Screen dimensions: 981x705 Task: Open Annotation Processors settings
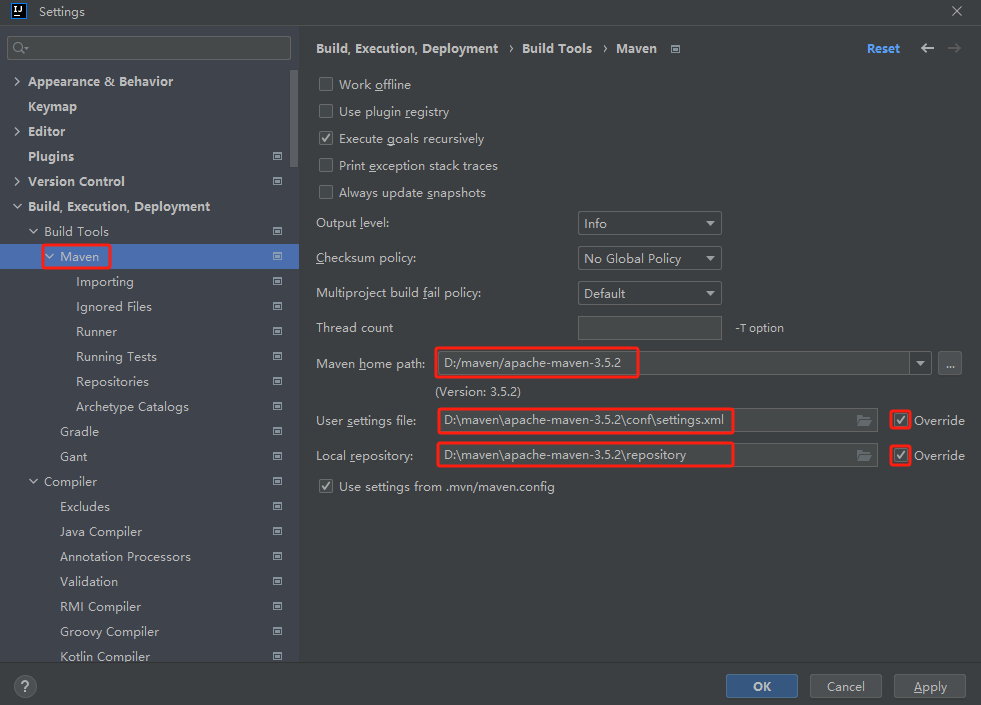coord(125,557)
